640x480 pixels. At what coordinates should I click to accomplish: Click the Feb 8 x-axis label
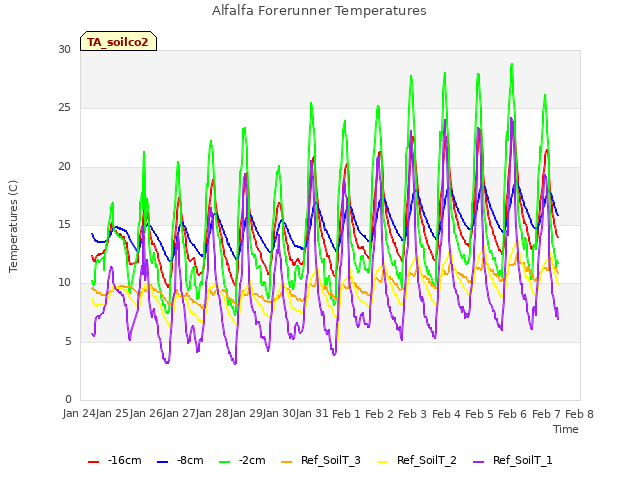click(x=579, y=414)
